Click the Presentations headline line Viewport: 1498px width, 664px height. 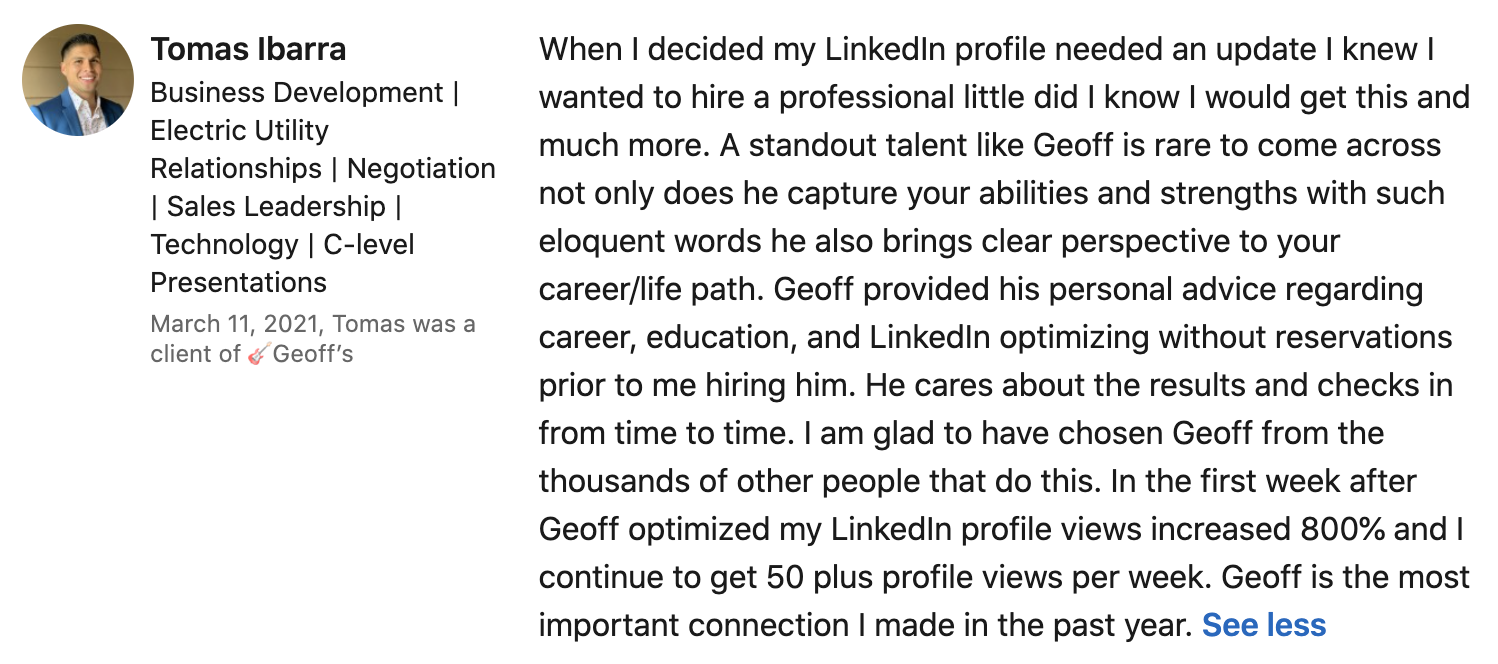click(238, 283)
